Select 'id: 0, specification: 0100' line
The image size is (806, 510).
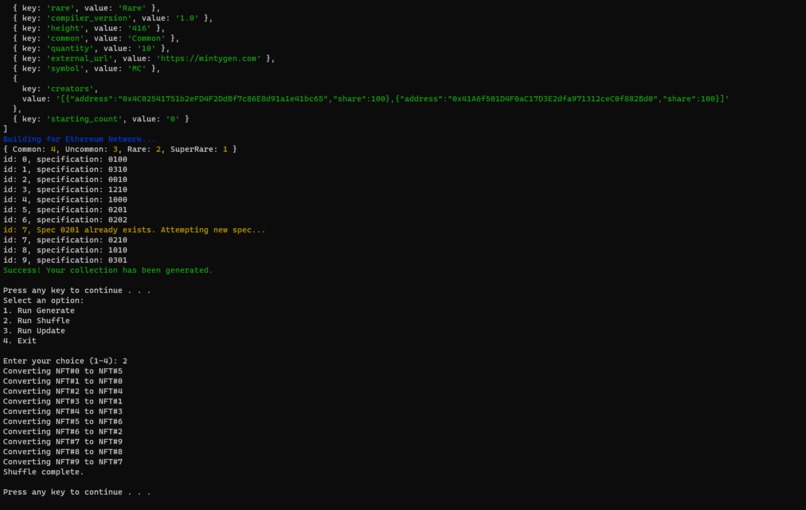[x=65, y=159]
